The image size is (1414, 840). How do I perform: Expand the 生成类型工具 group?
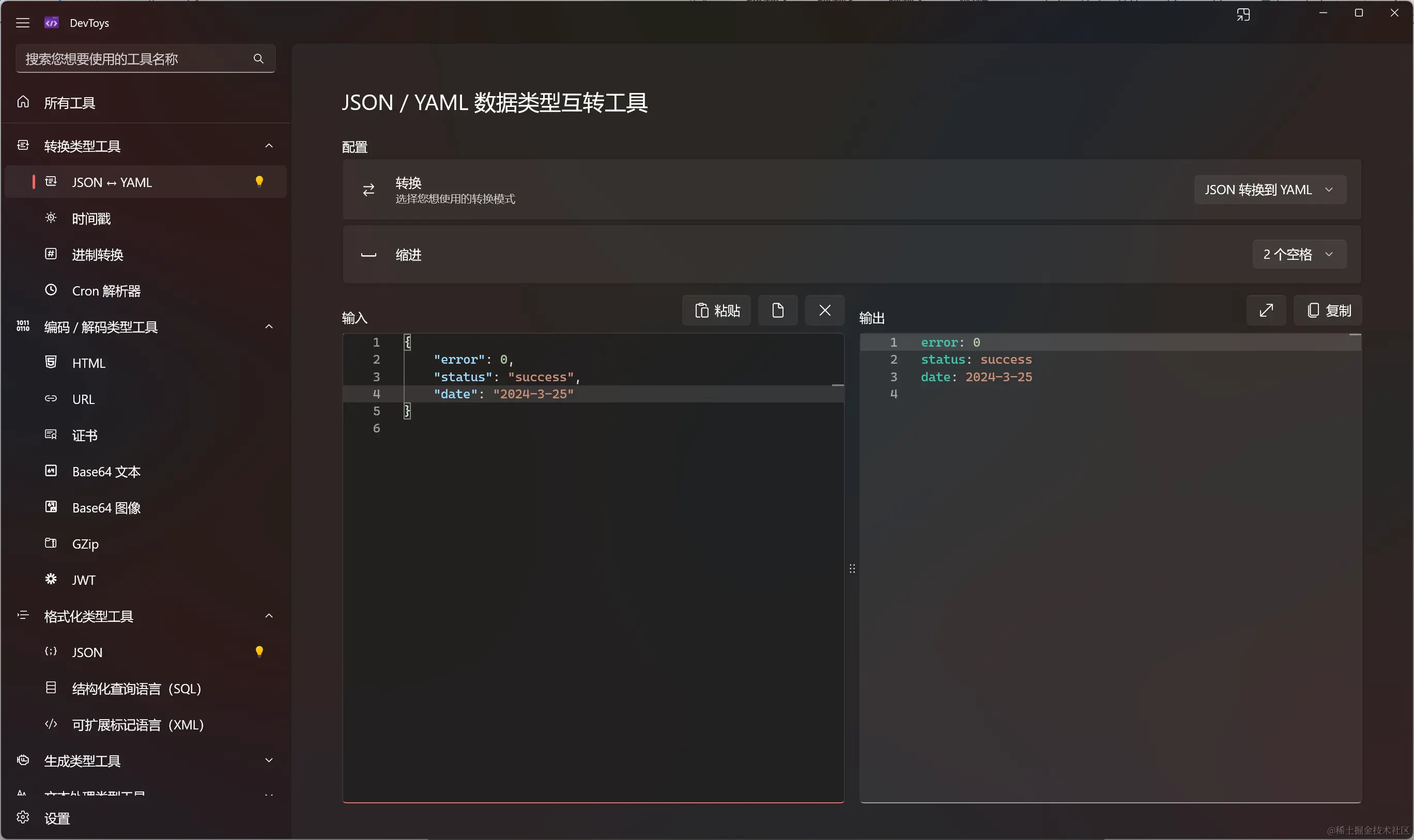tap(269, 760)
